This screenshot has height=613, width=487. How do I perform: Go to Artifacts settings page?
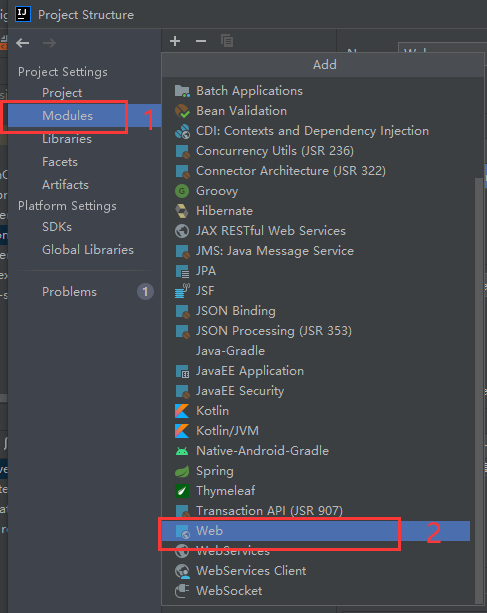click(x=65, y=185)
